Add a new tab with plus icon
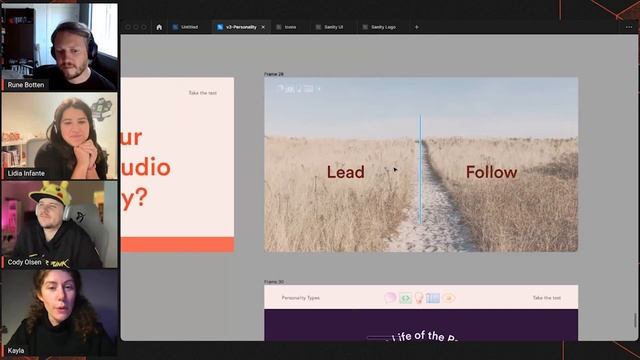The image size is (640, 360). (417, 27)
